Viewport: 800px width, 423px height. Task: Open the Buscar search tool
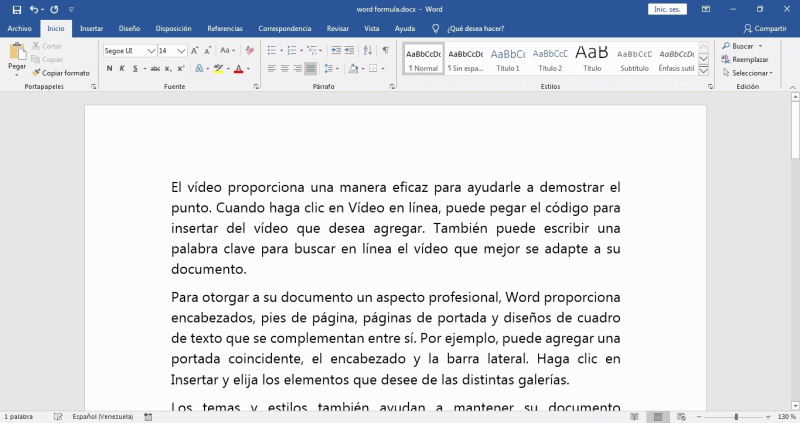coord(738,46)
